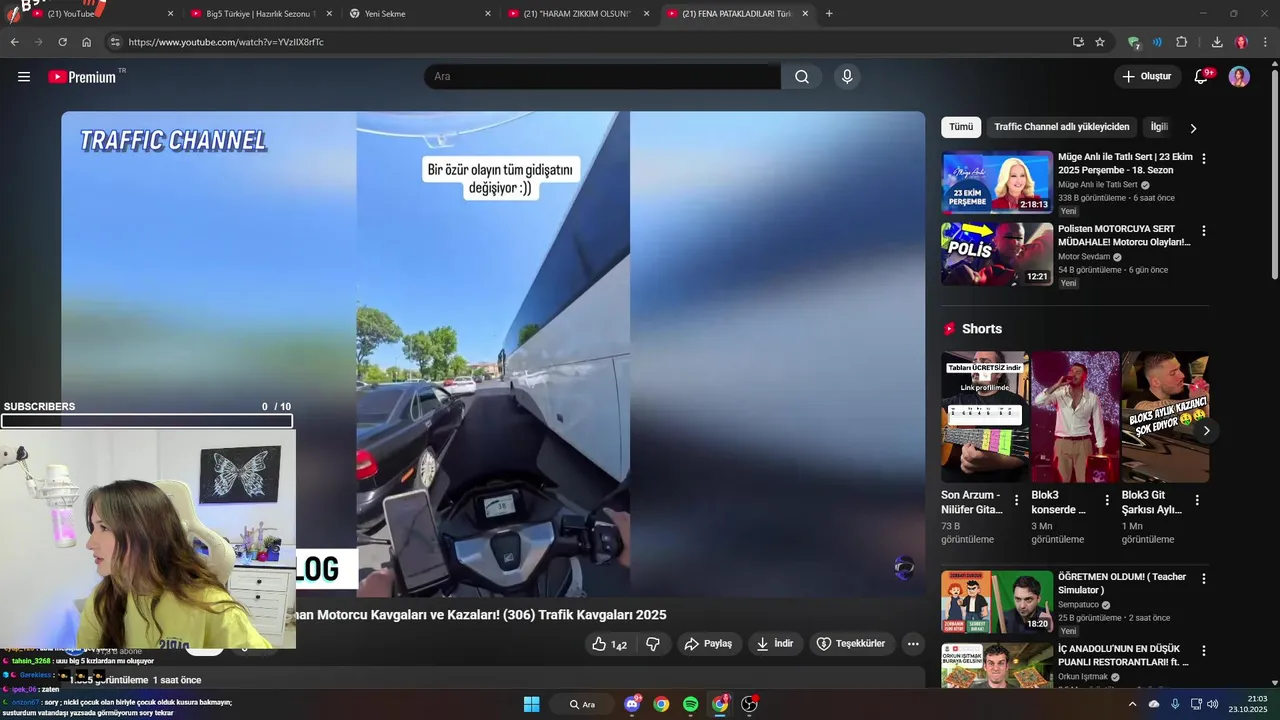Open Chrome profile avatar in toolbar
This screenshot has width=1280, height=720.
point(1241,42)
